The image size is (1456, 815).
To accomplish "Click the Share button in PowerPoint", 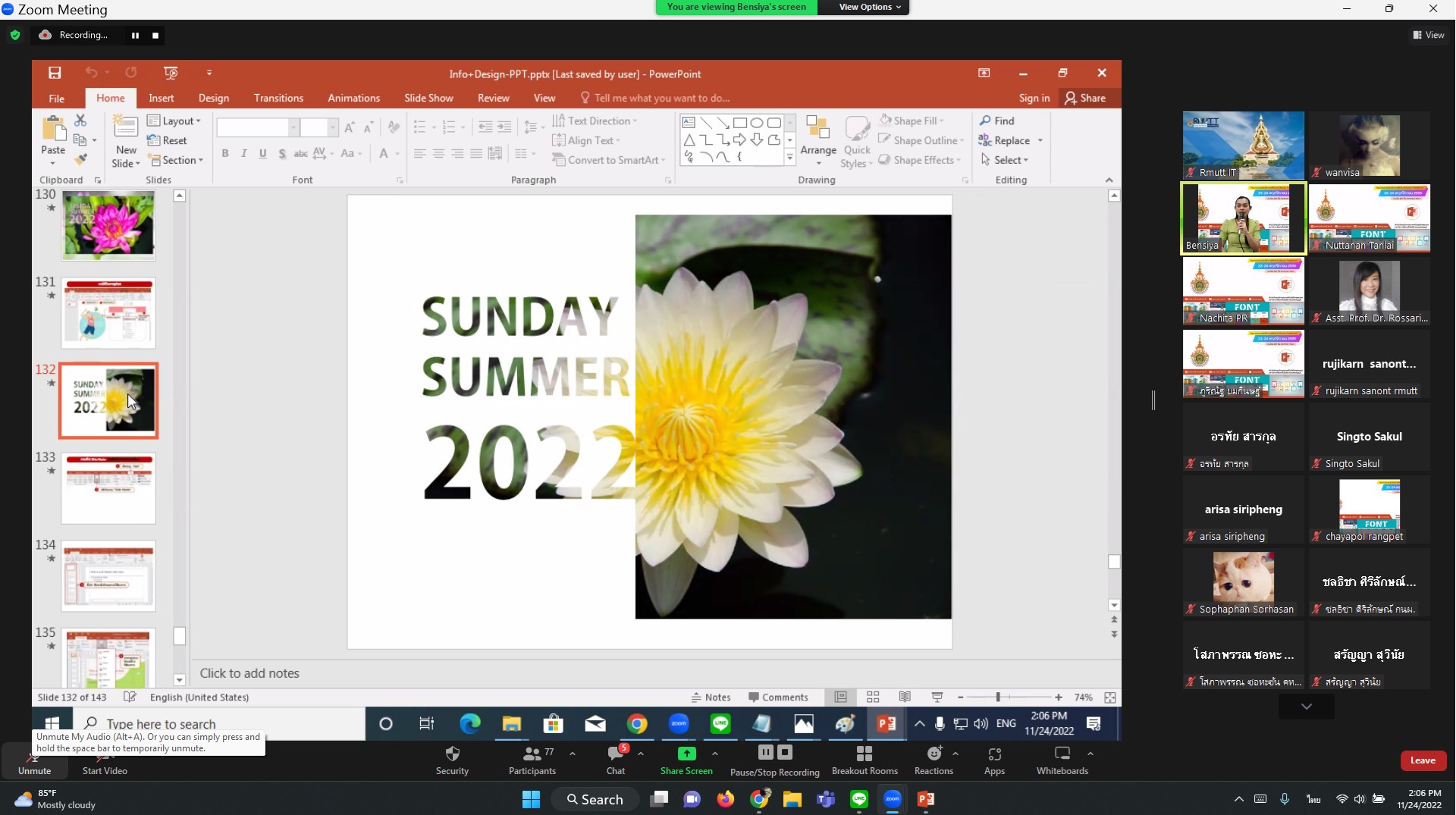I will pyautogui.click(x=1085, y=99).
